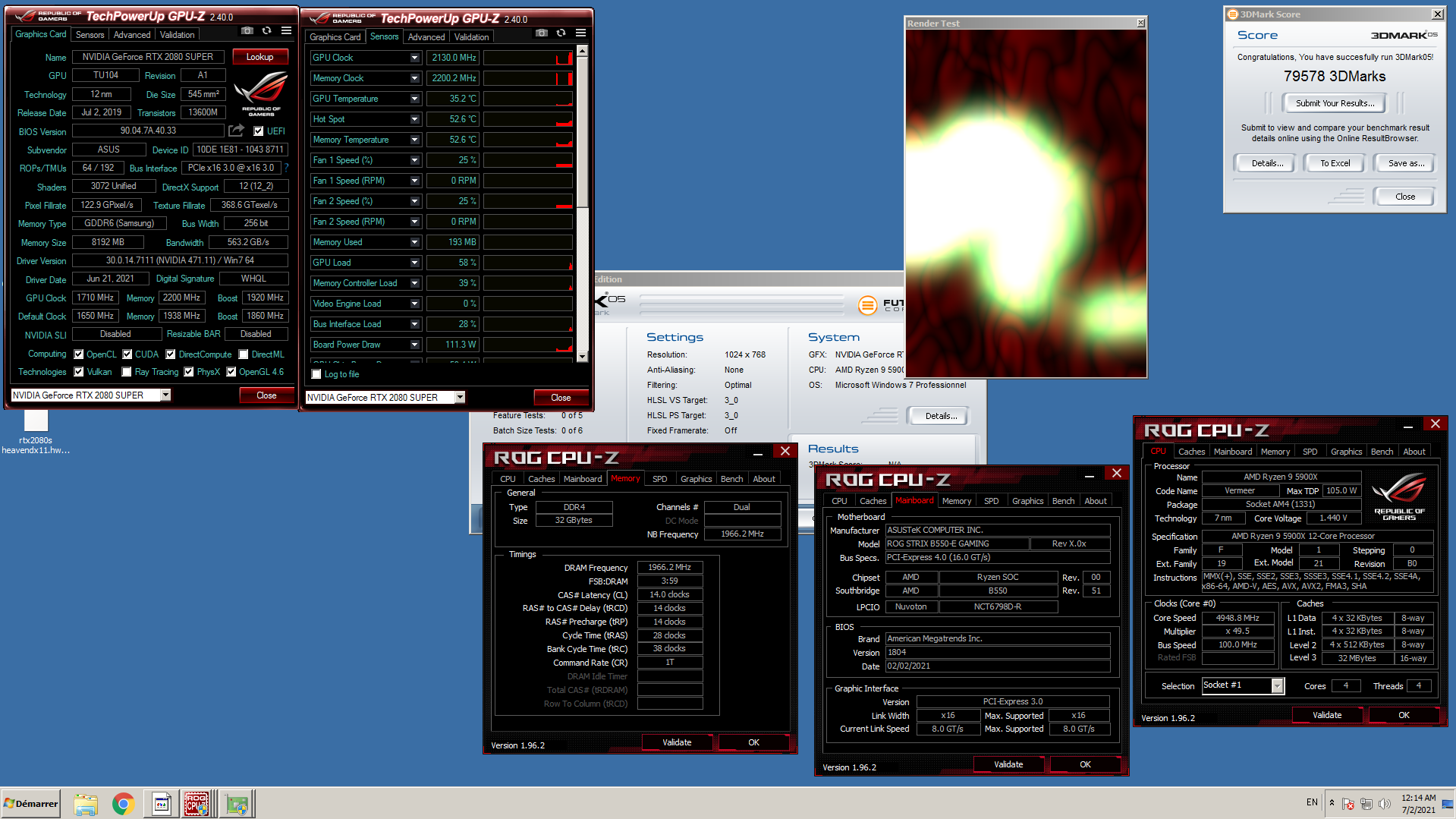Click GPU-Z graphics card taskbar icon

pos(237,804)
